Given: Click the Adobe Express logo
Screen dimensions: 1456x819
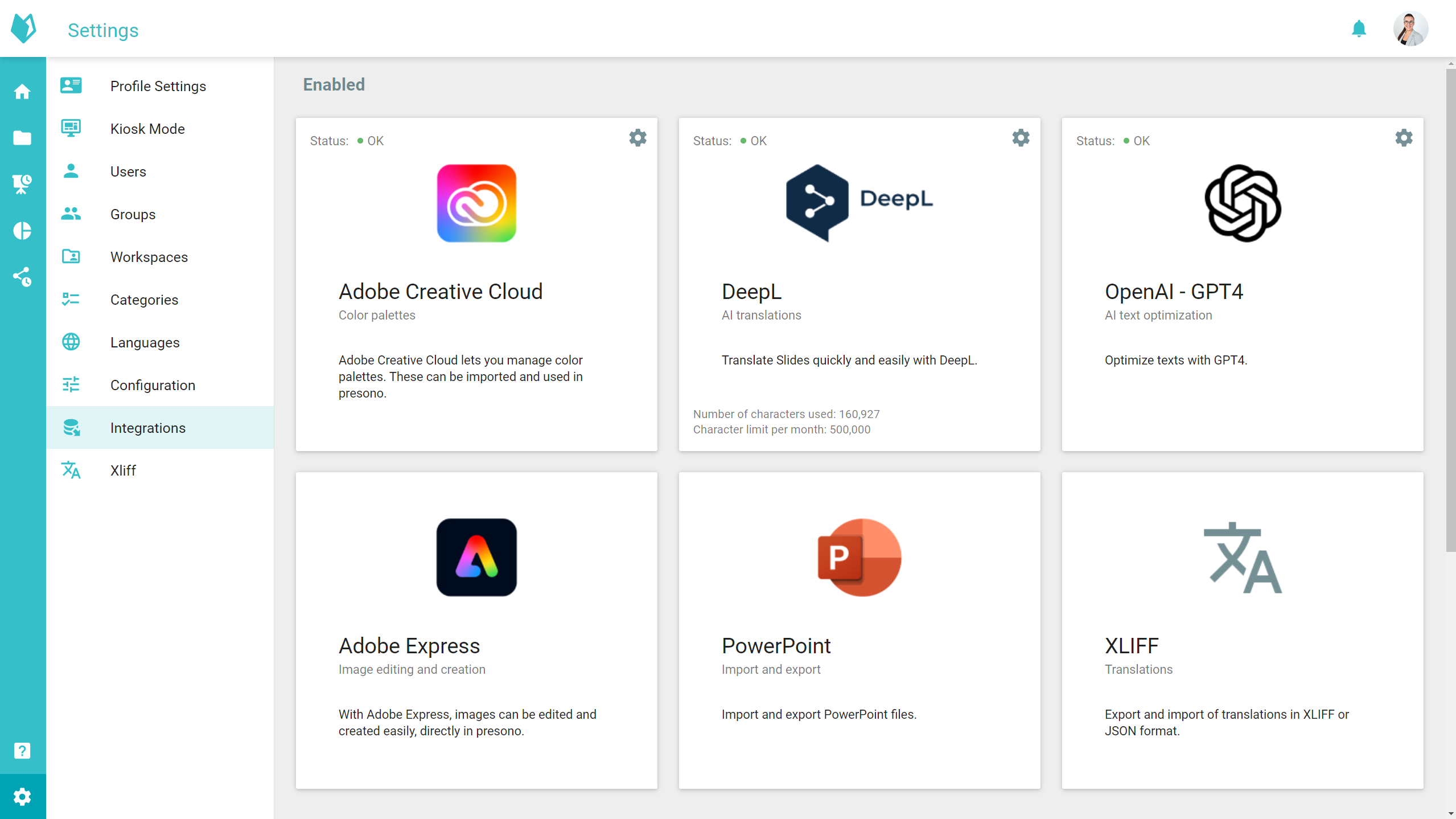Looking at the screenshot, I should click(476, 557).
